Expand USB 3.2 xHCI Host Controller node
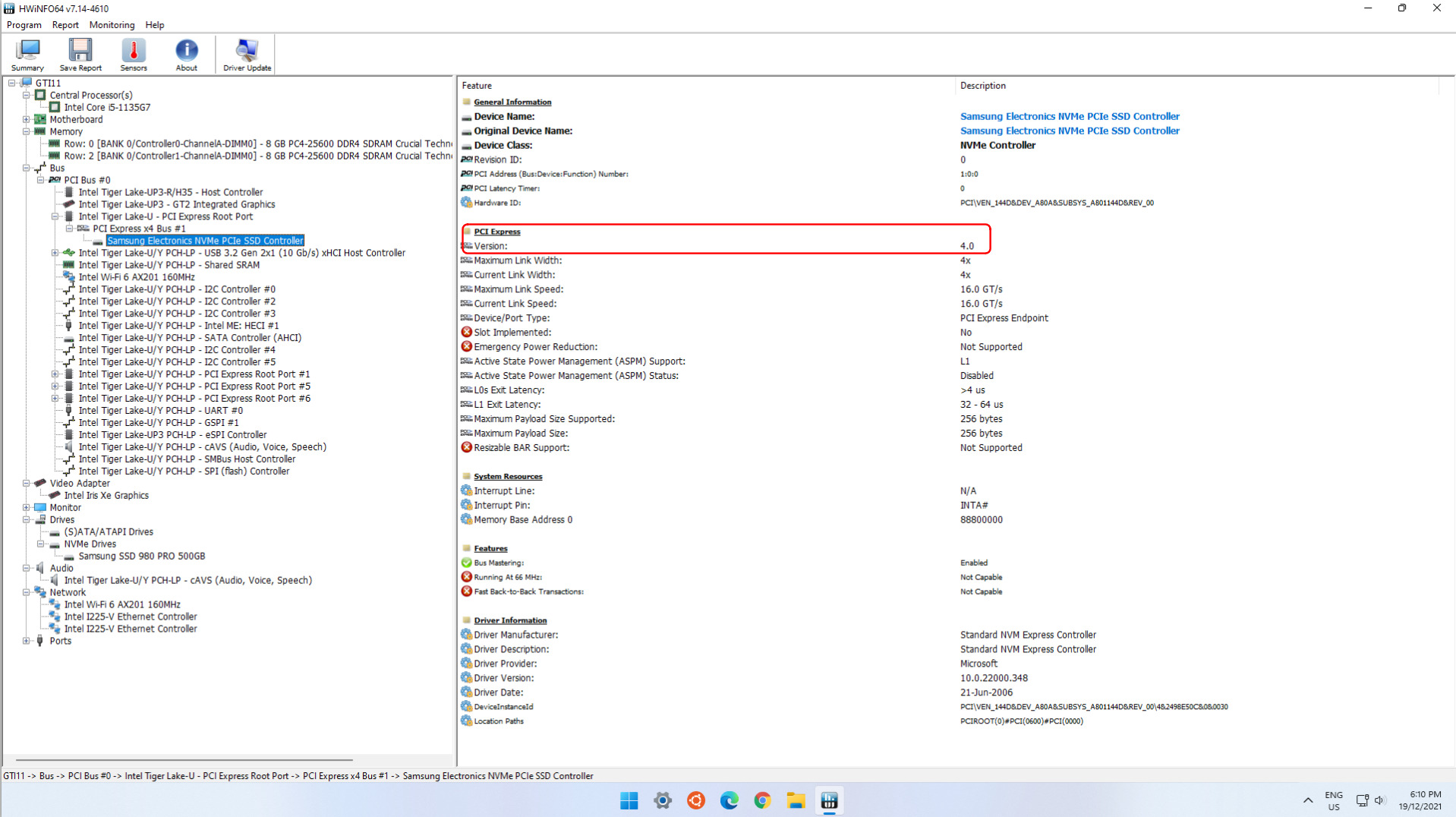 click(55, 253)
